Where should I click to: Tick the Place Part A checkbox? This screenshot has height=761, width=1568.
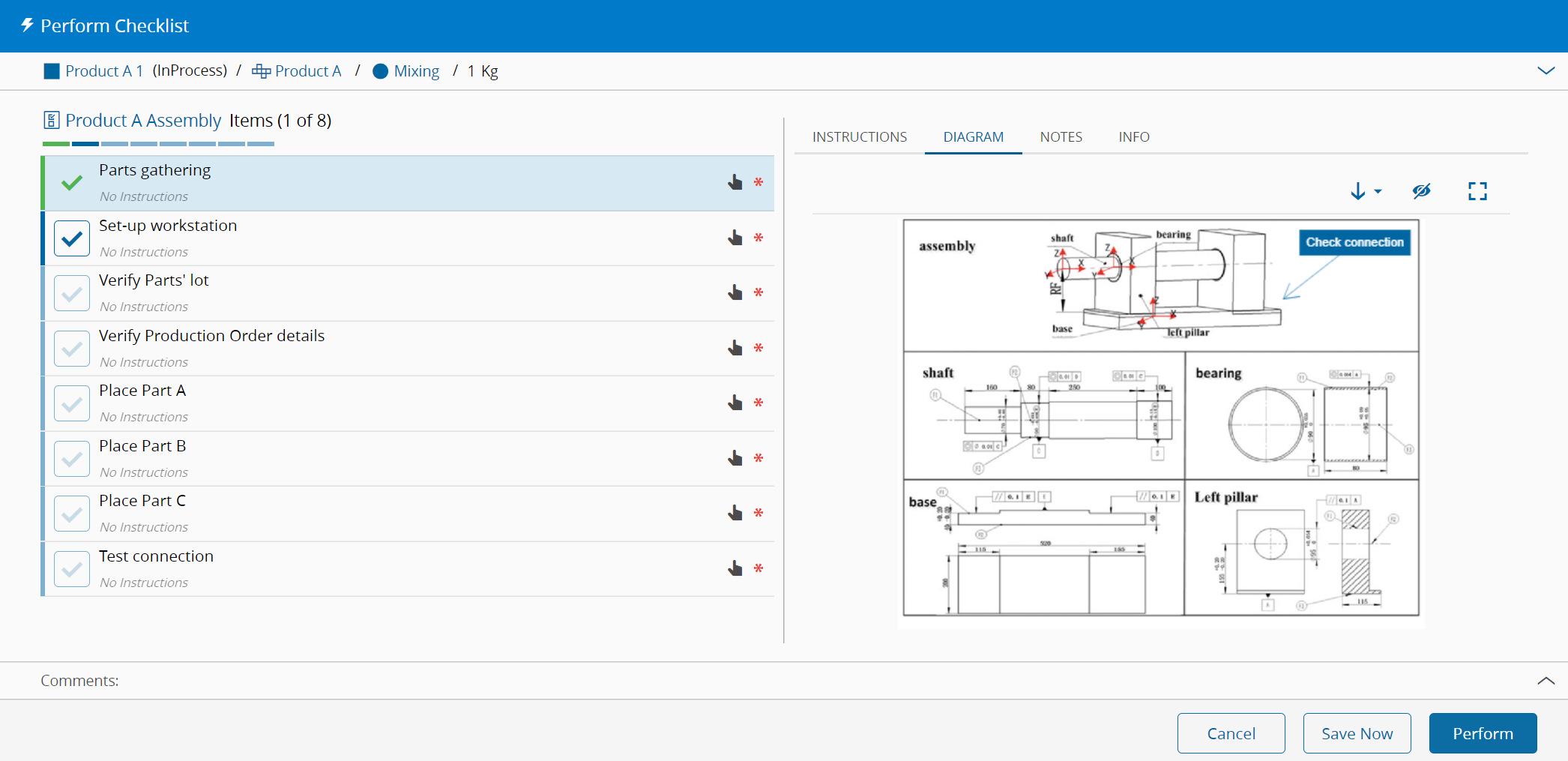click(72, 403)
